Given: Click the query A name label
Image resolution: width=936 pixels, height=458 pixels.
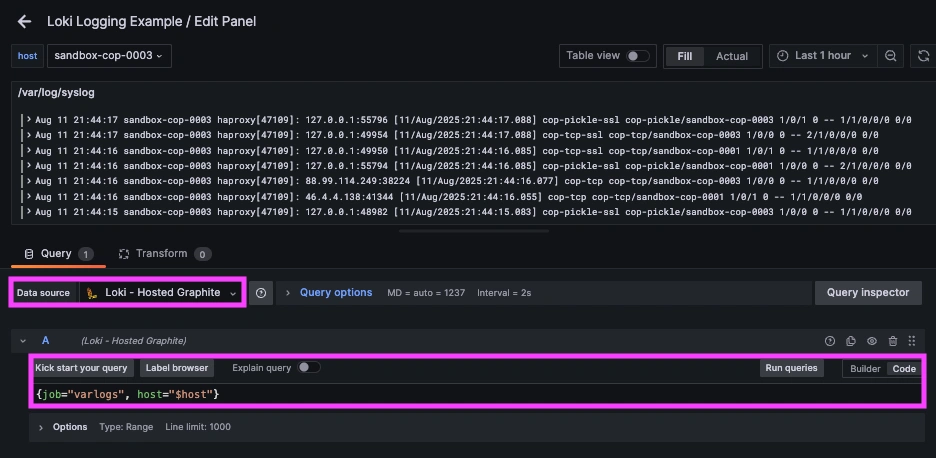Looking at the screenshot, I should (45, 340).
